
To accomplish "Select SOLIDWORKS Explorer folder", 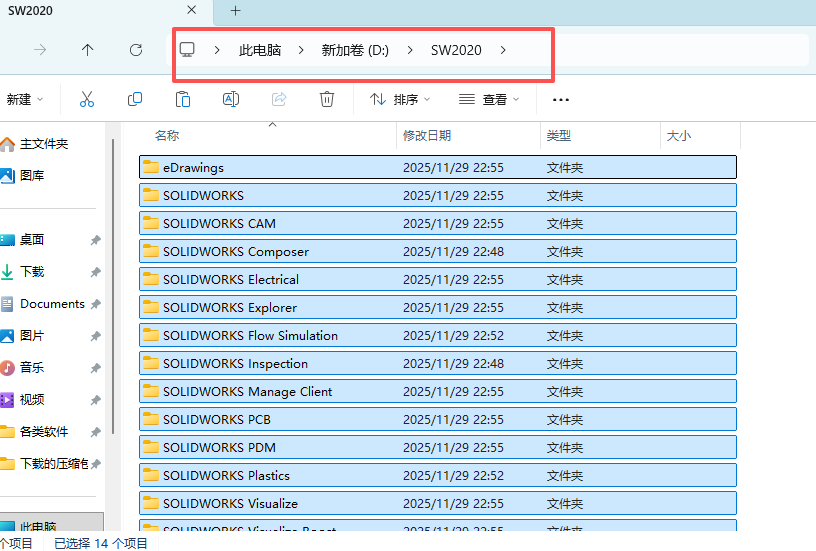I will pyautogui.click(x=438, y=307).
